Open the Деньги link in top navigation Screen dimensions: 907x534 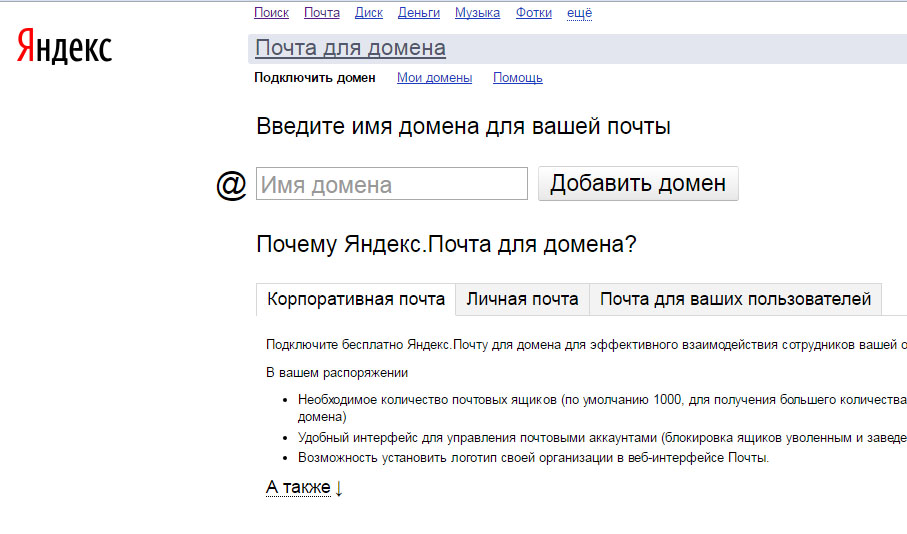[x=419, y=12]
